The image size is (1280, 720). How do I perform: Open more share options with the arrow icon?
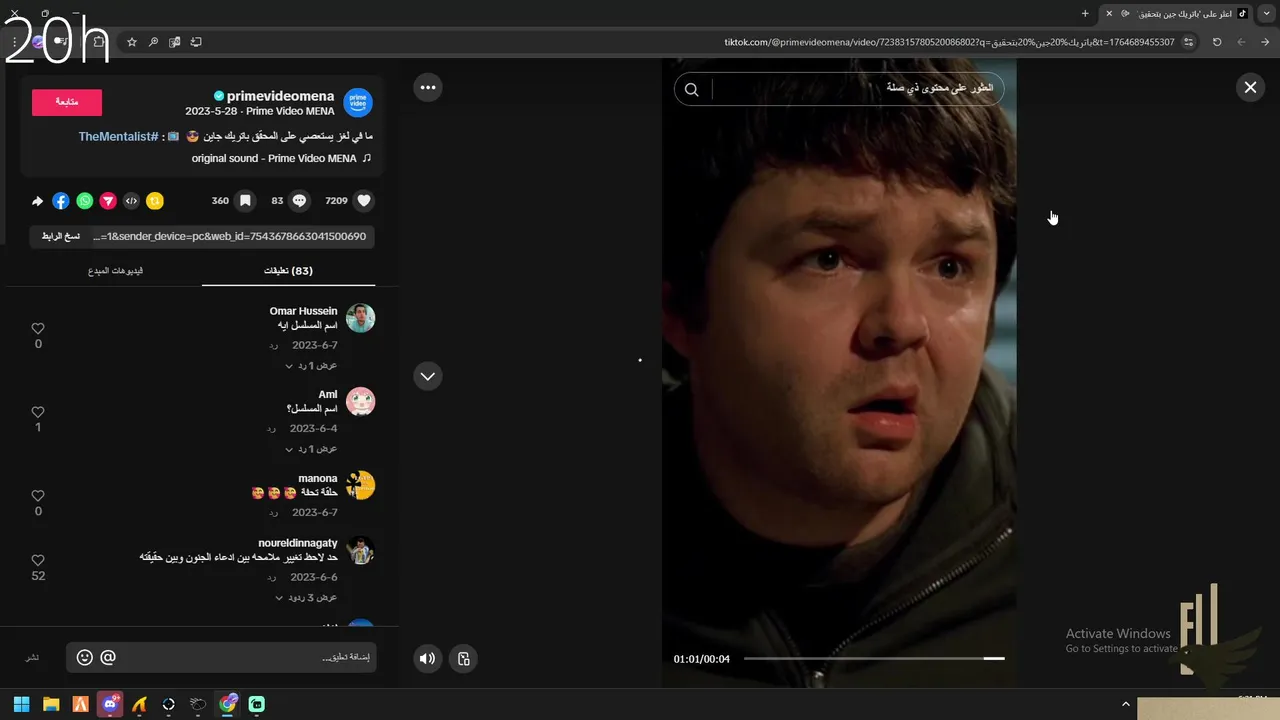pos(38,201)
